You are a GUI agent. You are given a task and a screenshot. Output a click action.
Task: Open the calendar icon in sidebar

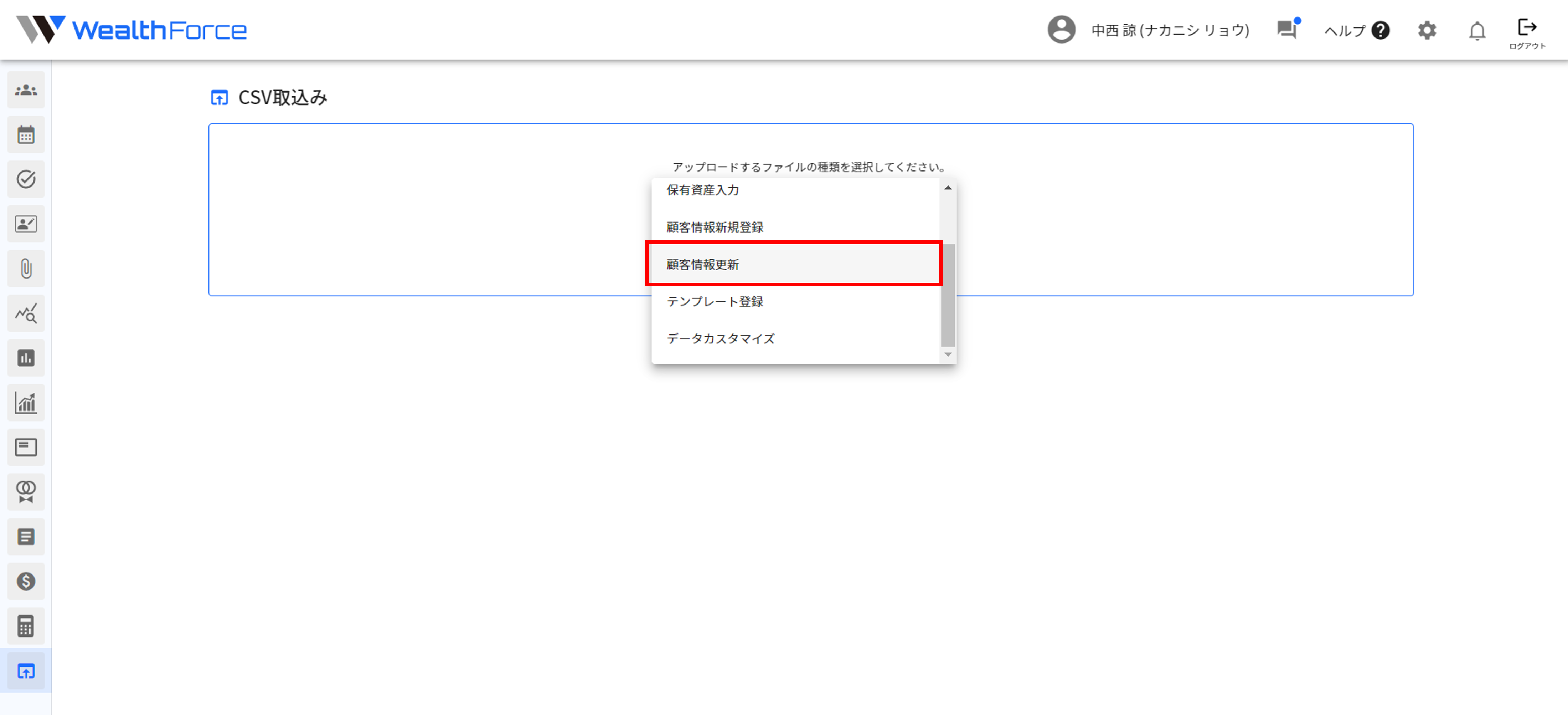[26, 134]
